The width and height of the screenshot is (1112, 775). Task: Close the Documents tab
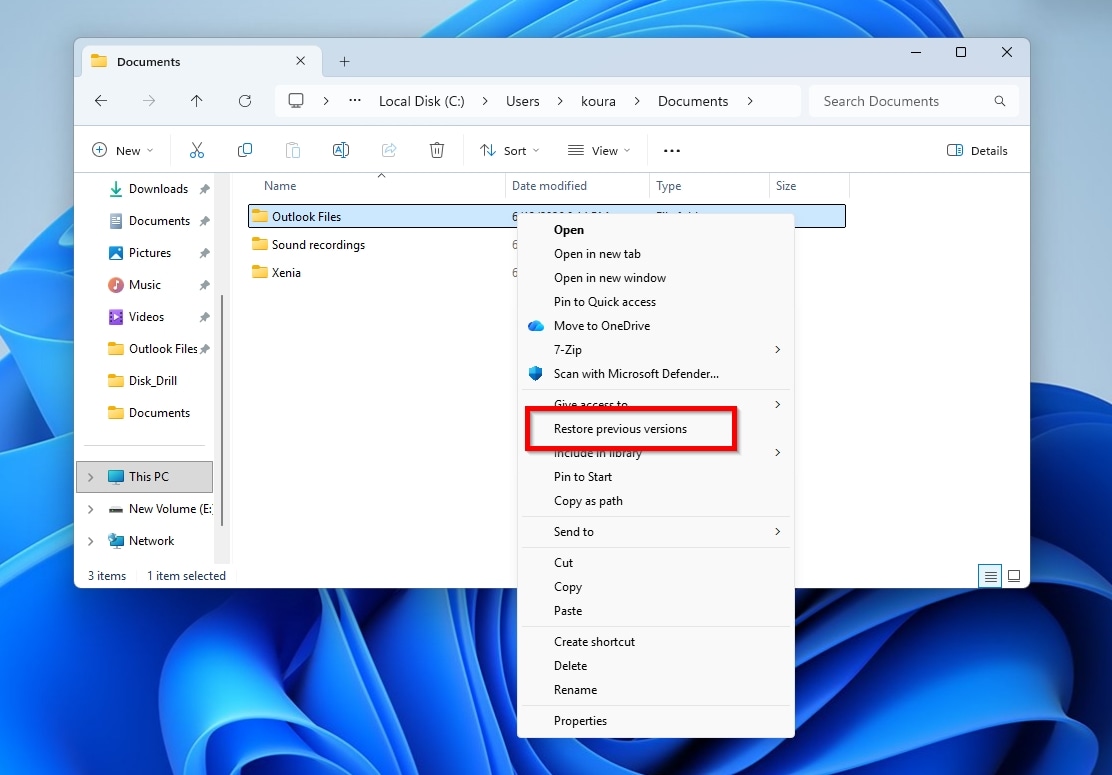click(301, 61)
